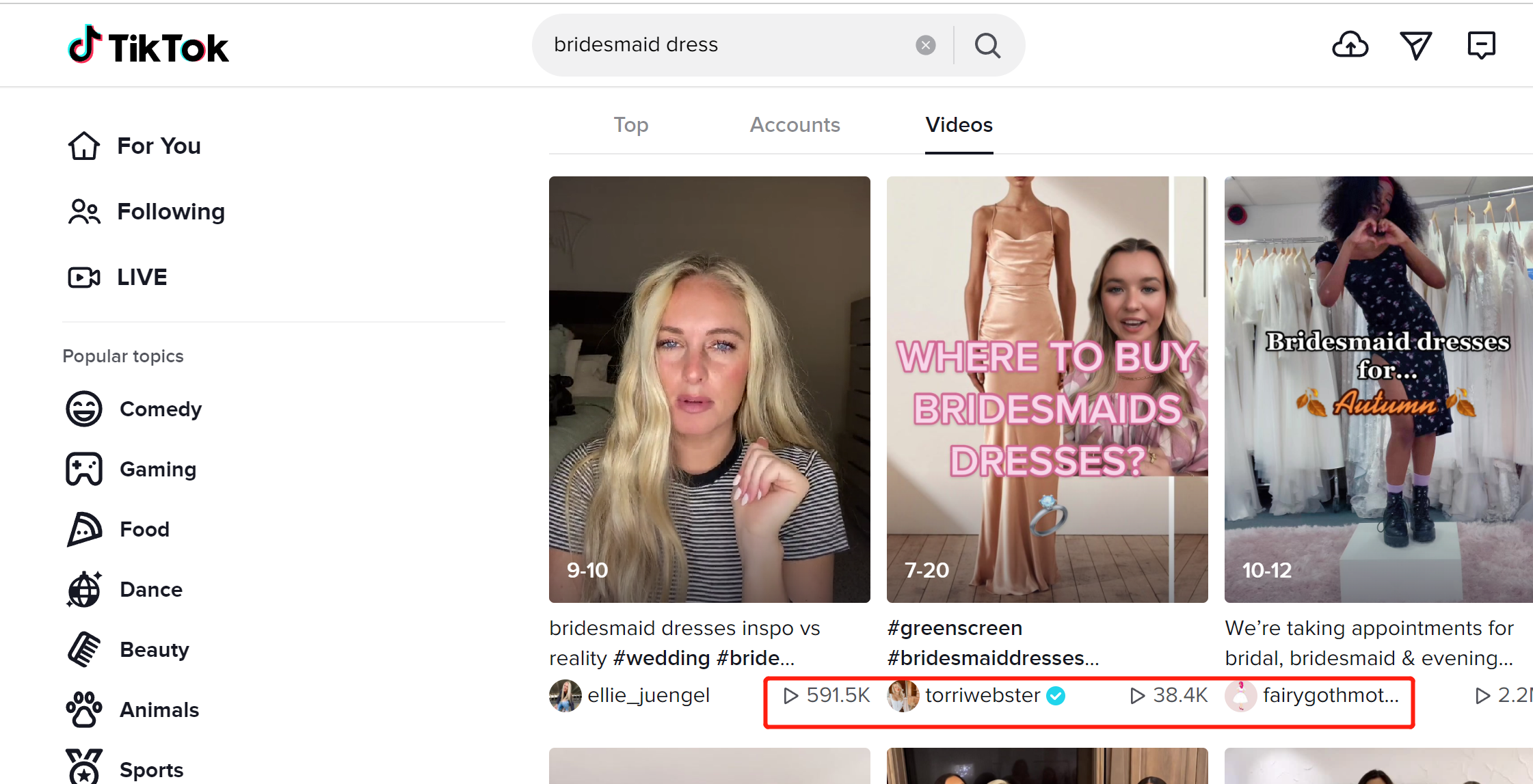Open messages paper plane icon
Viewport: 1533px width, 784px height.
click(x=1415, y=46)
